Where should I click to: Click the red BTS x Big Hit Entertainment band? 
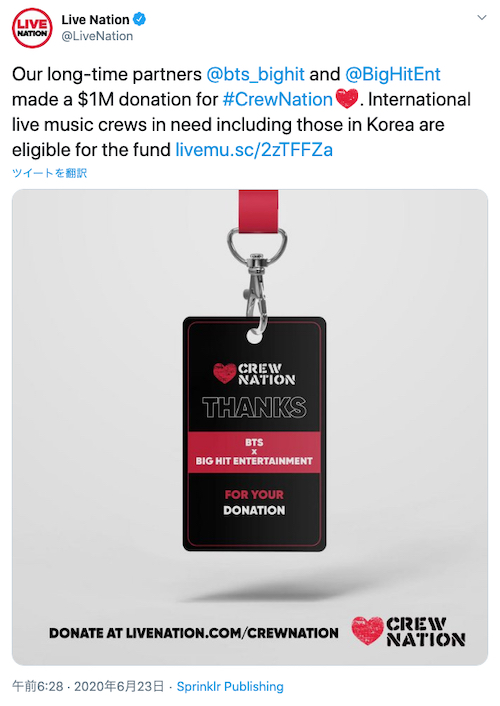tap(254, 452)
